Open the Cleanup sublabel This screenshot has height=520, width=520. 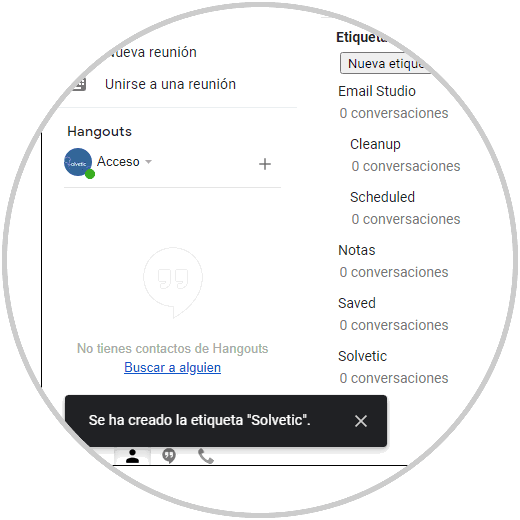click(375, 144)
